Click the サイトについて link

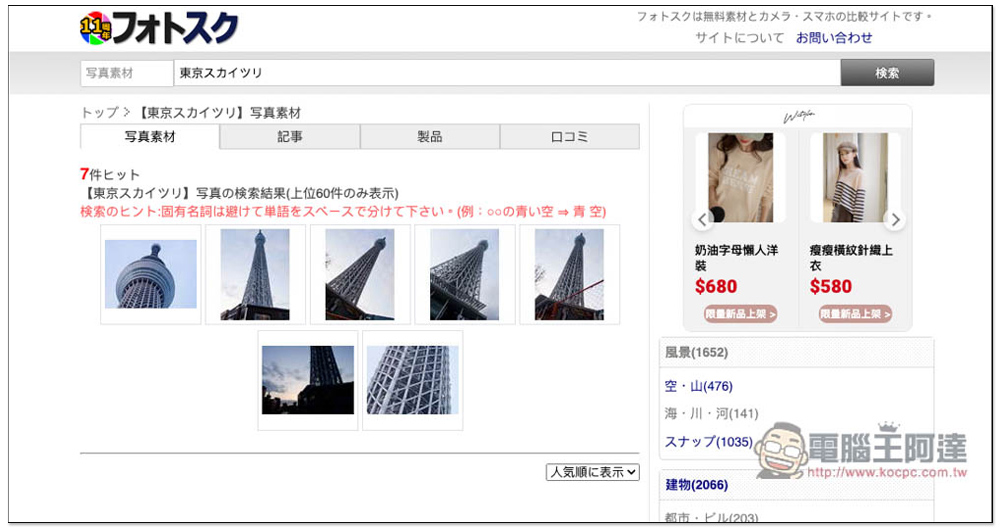coord(740,38)
